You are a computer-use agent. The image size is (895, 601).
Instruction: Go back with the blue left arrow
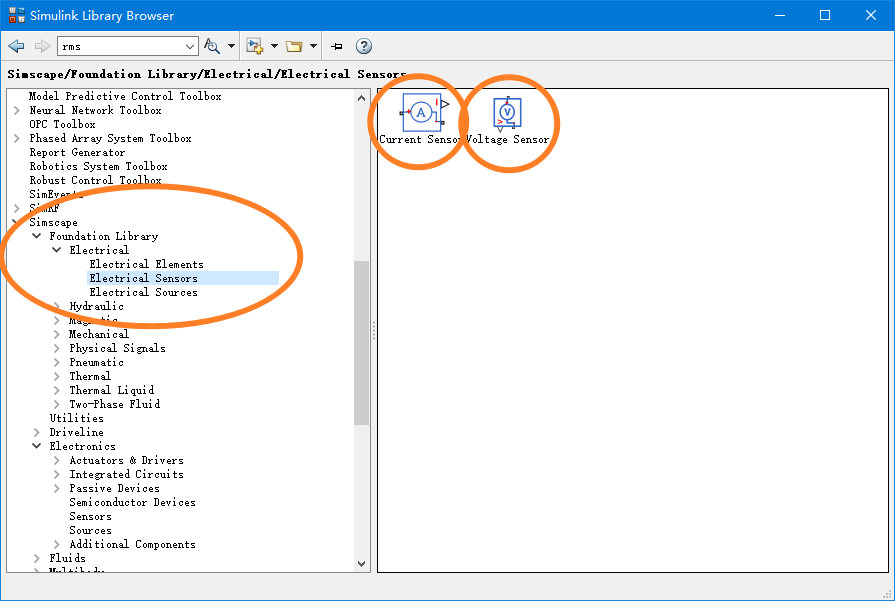(x=17, y=46)
